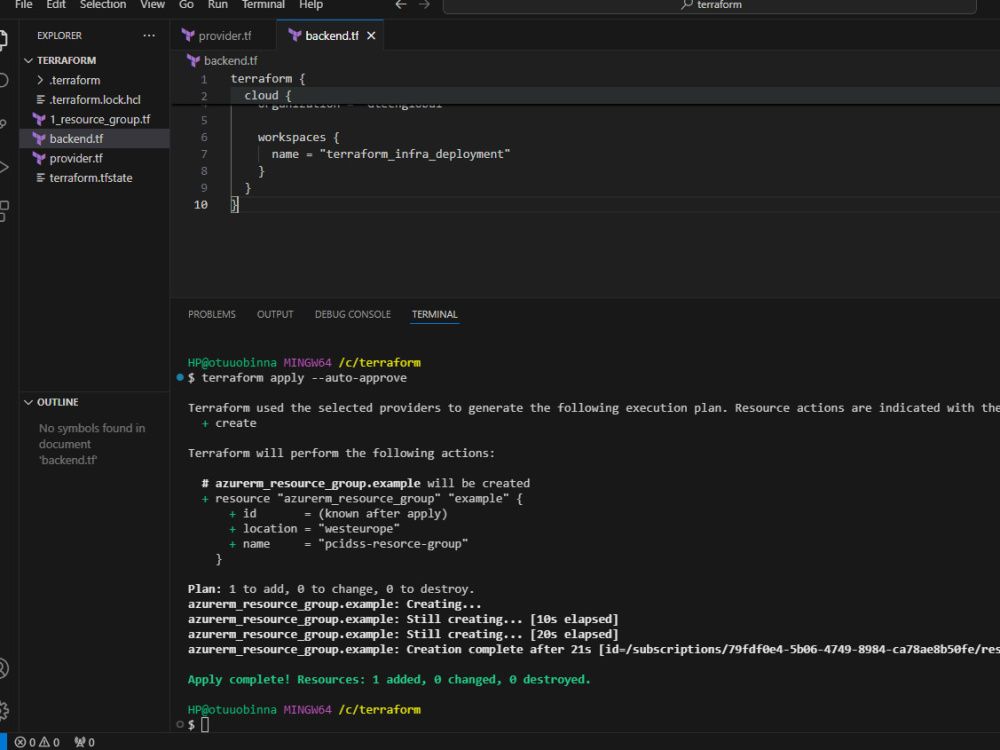The image size is (1000, 750).
Task: Click the warnings triangle in the status bar
Action: point(45,742)
